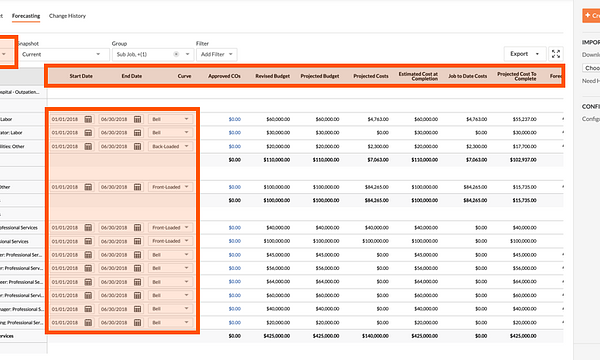
Task: Open start date calendar in Front-Loaded $40,000.00 row
Action: point(88,228)
